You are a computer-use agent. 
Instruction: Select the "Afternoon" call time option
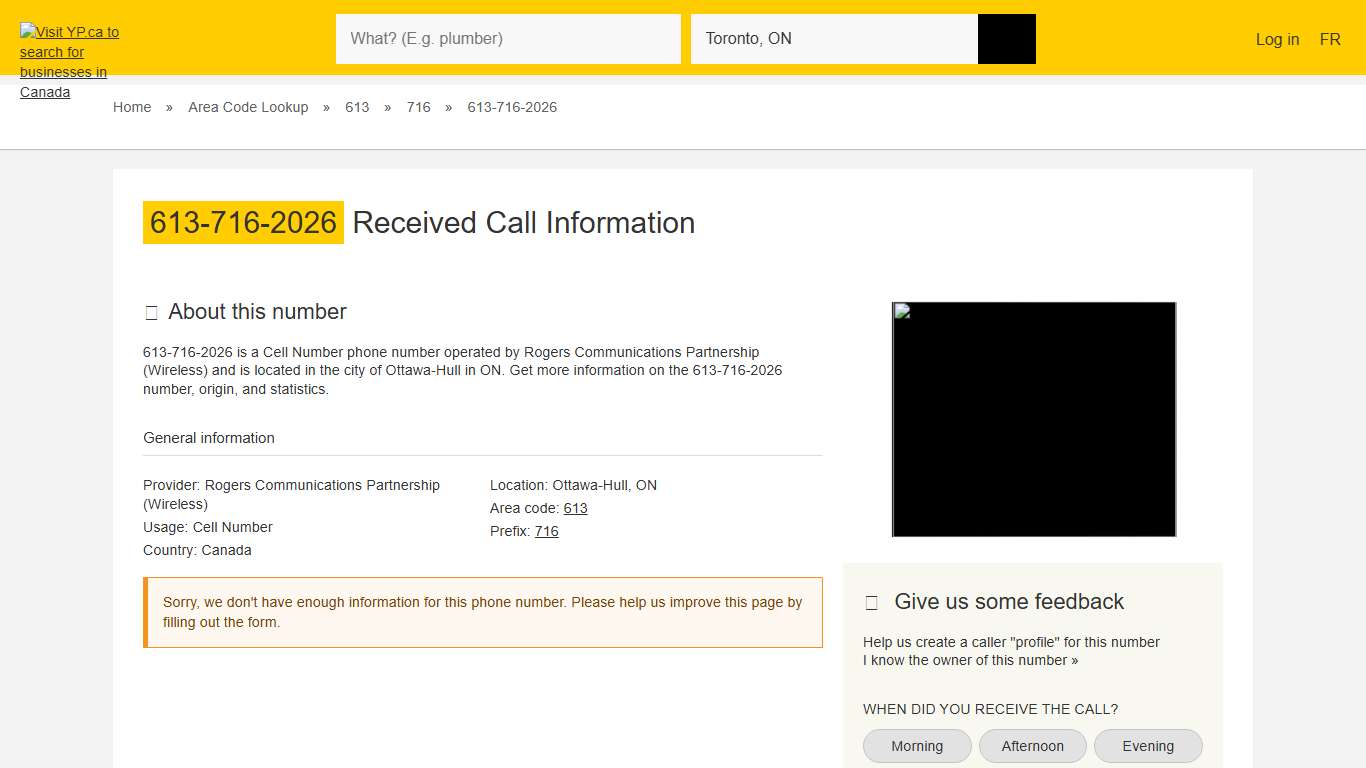point(1032,745)
